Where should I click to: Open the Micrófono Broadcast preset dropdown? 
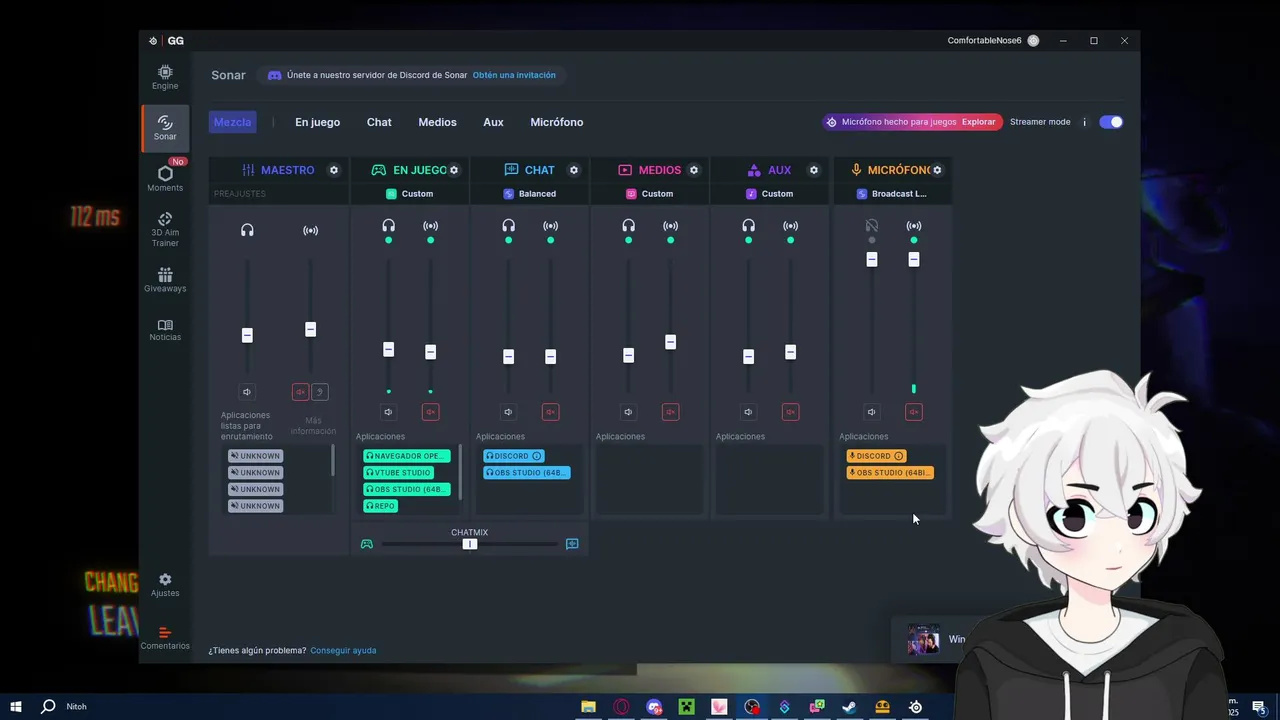click(892, 194)
